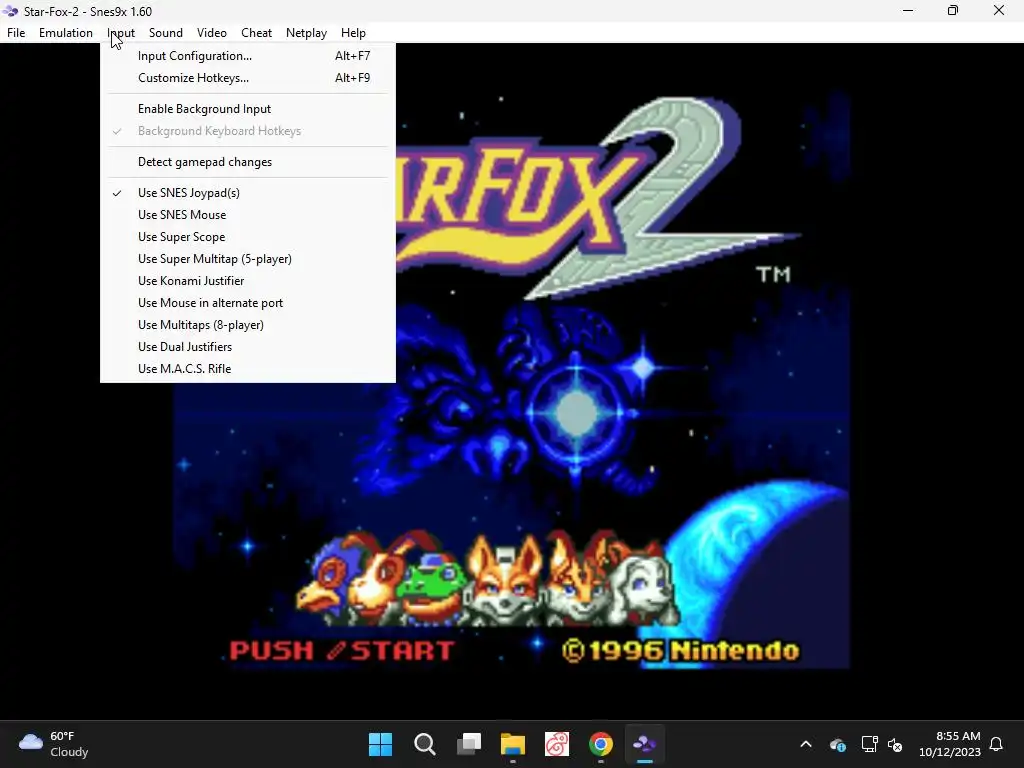Click the cloud sync tray icon
The height and width of the screenshot is (768, 1024).
(838, 744)
